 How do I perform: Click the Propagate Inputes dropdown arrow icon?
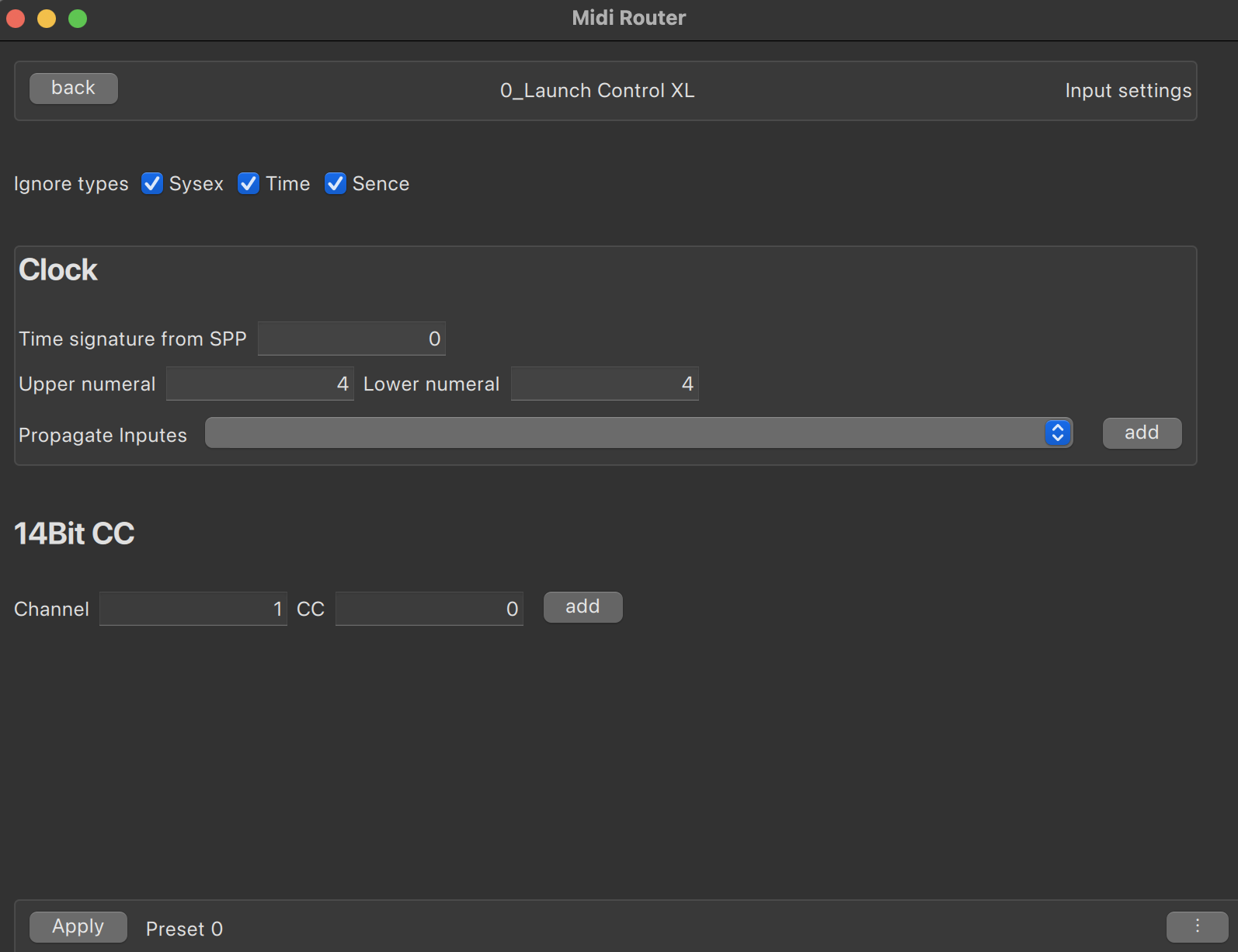click(1058, 433)
